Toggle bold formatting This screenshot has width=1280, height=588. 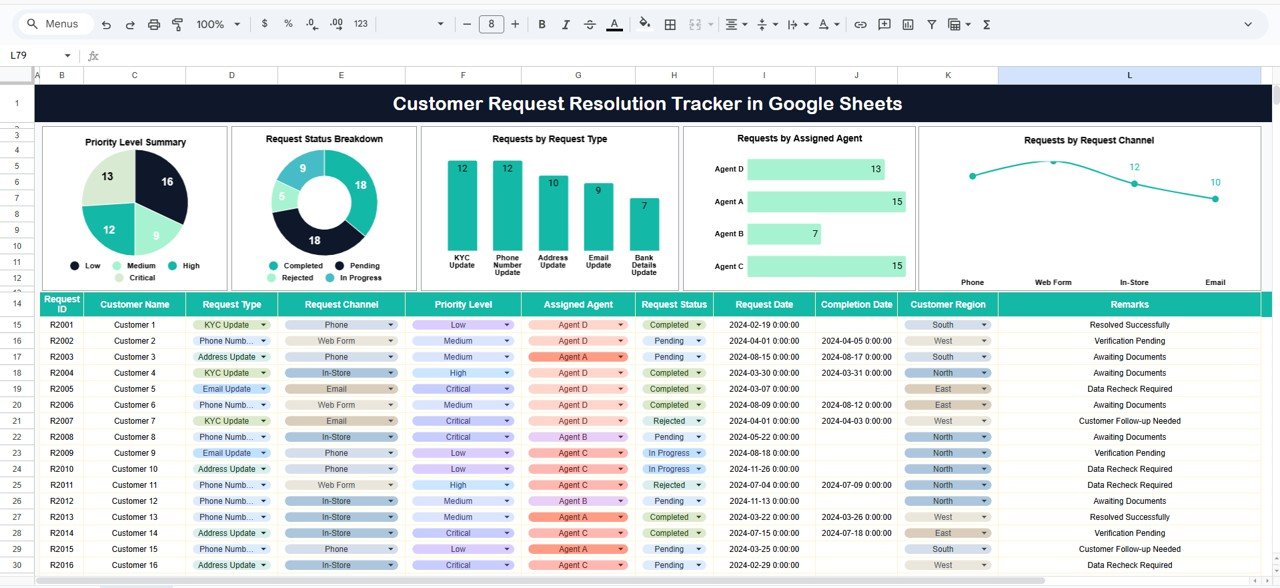click(x=541, y=24)
